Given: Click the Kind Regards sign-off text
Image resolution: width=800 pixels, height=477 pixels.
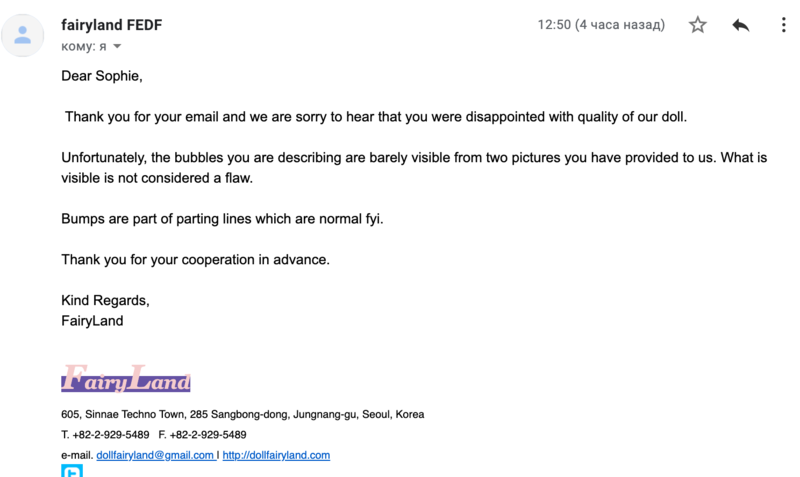Looking at the screenshot, I should coord(106,300).
